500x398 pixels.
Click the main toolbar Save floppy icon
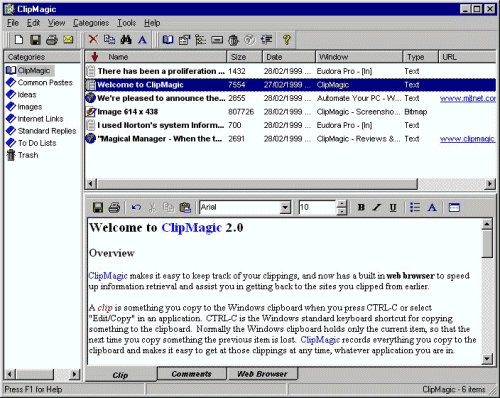pos(35,40)
